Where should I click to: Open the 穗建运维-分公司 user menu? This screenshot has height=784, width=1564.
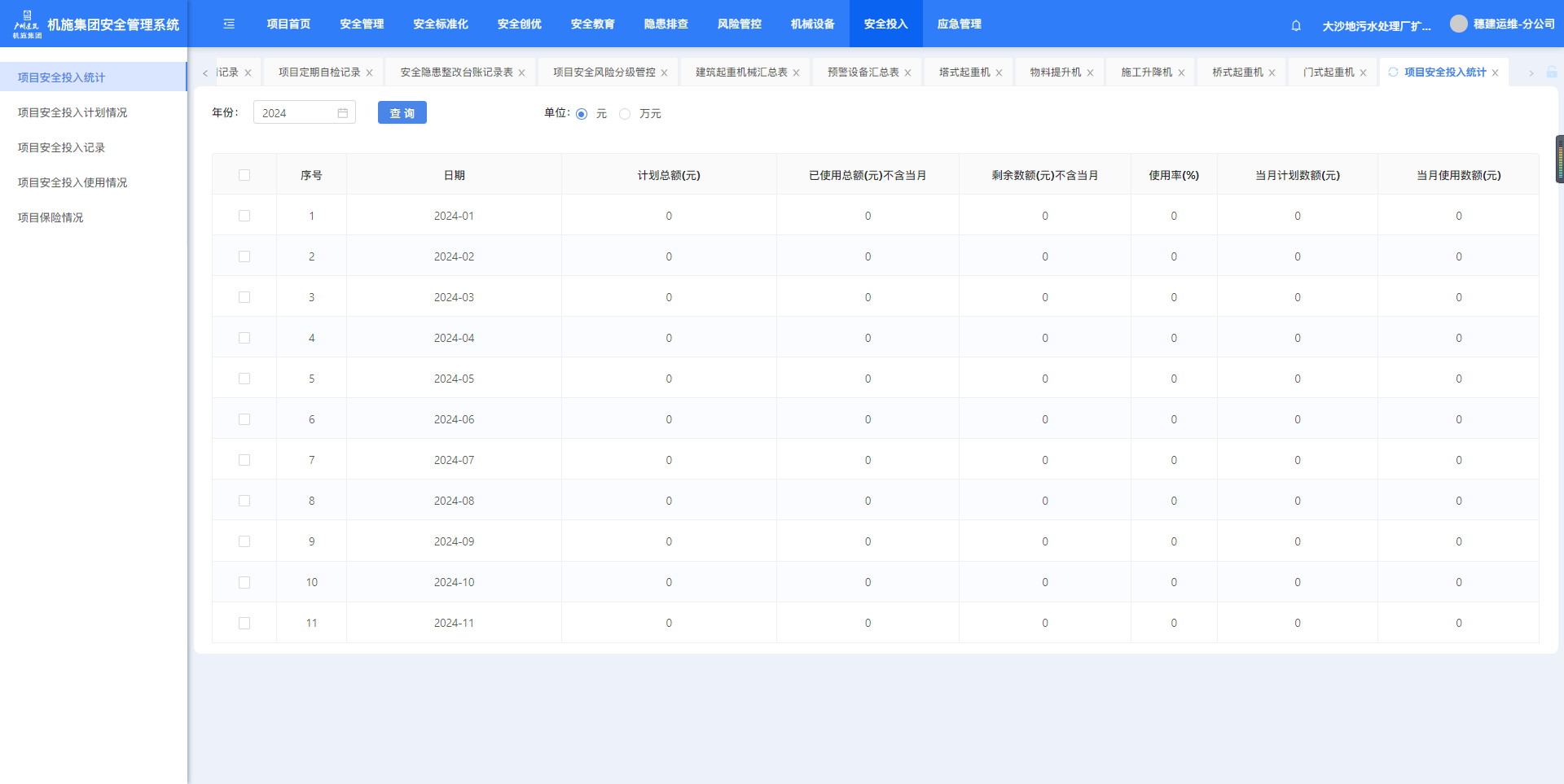[x=1513, y=24]
